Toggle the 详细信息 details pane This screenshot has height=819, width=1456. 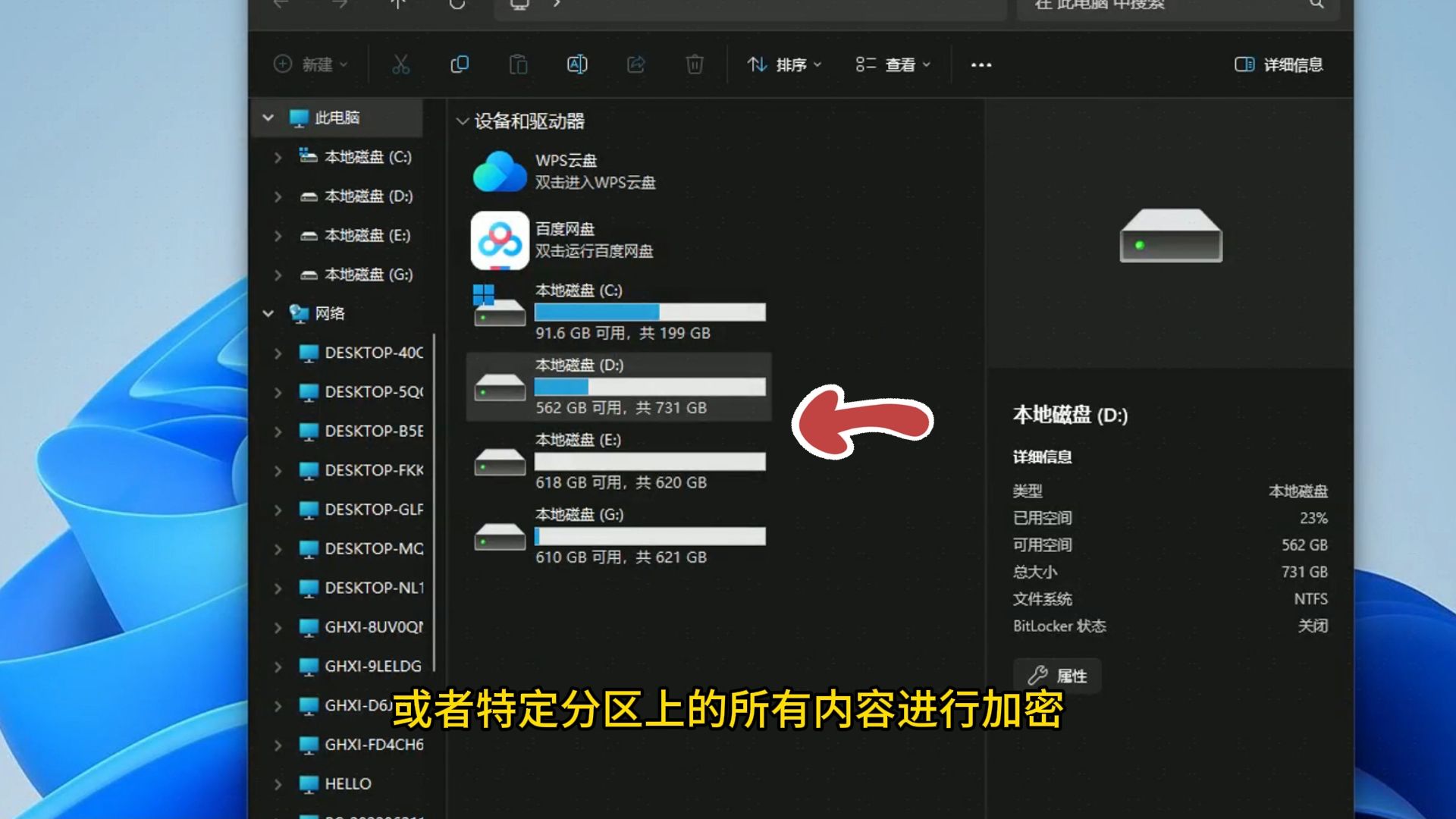tap(1279, 64)
